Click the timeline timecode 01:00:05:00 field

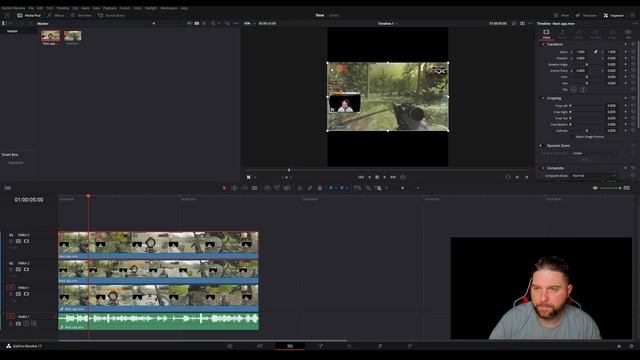29,200
